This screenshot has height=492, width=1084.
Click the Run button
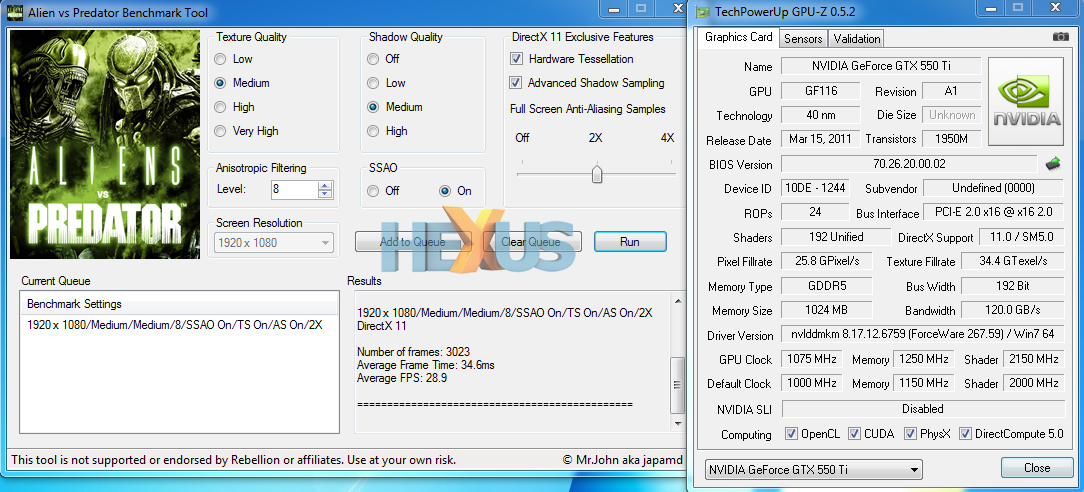[630, 242]
